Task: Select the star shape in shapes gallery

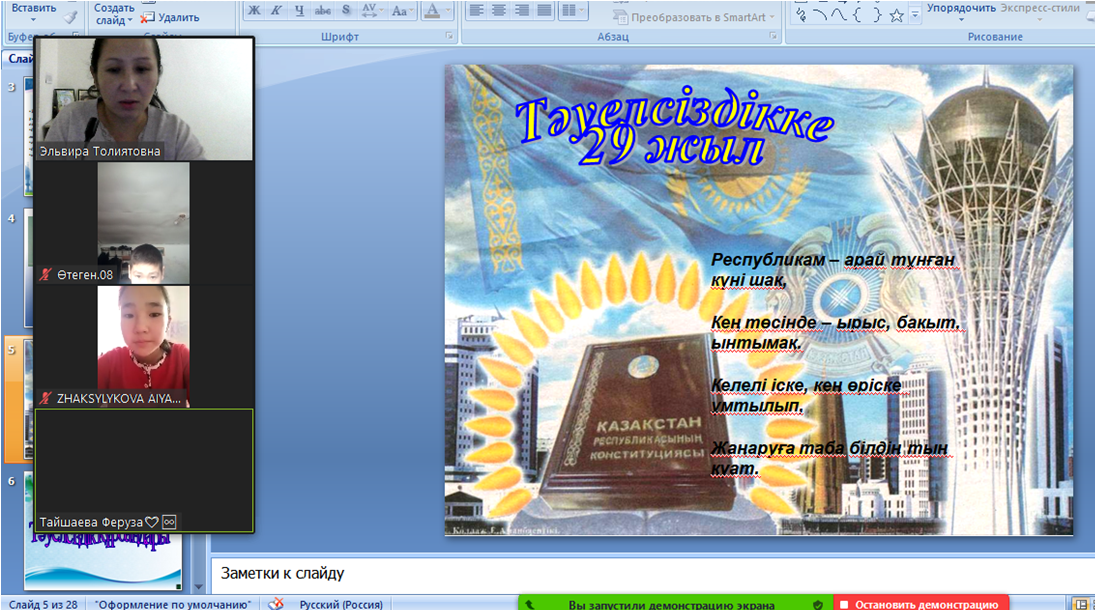Action: [897, 16]
